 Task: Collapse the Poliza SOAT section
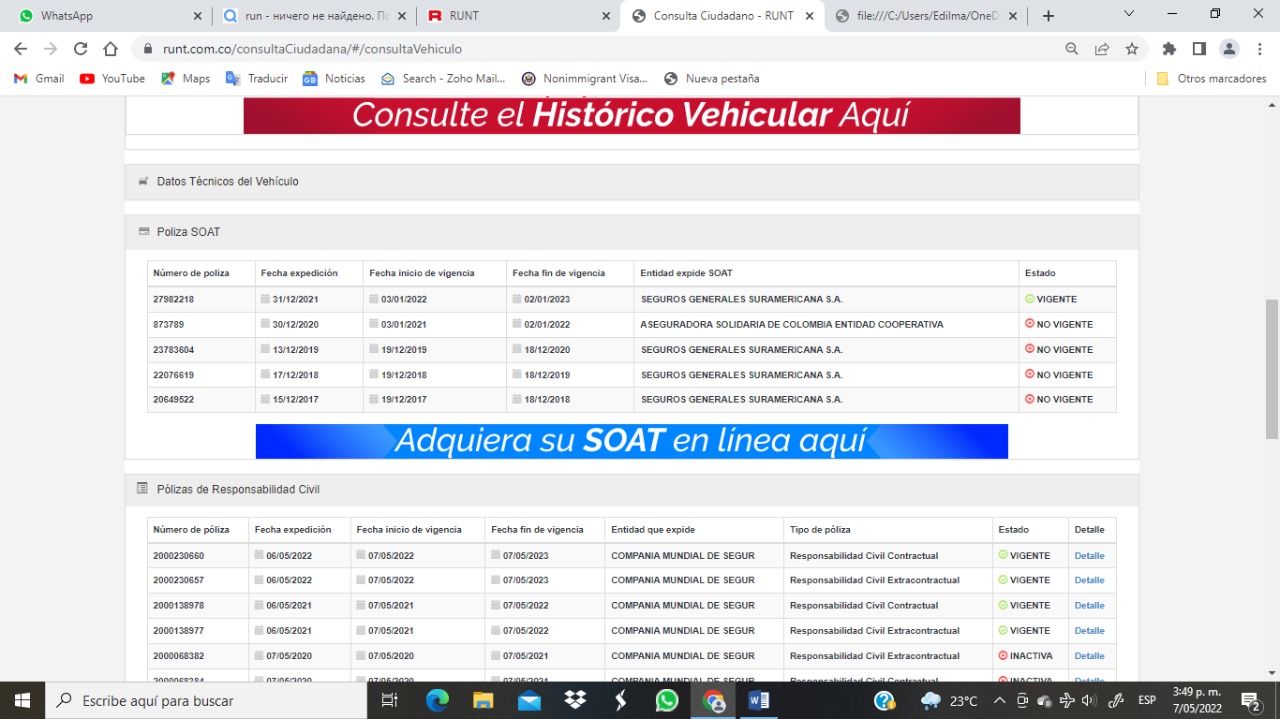tap(188, 232)
